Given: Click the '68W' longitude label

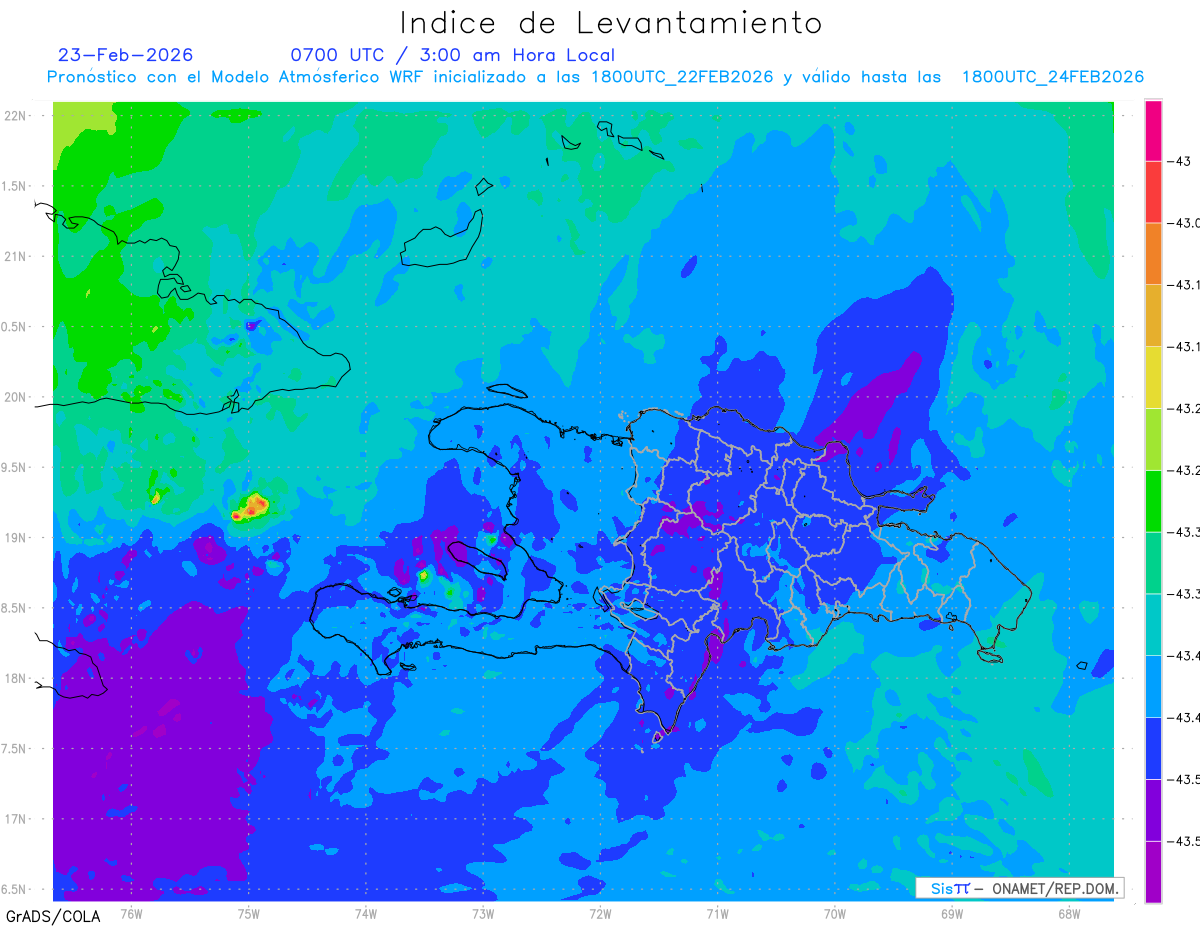Looking at the screenshot, I should click(1068, 913).
